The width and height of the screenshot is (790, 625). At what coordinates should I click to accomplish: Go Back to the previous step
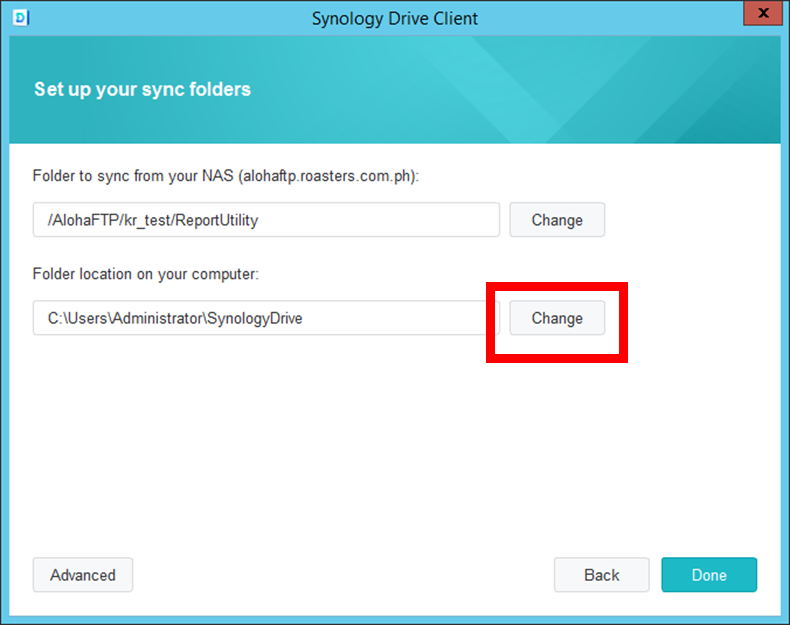(x=602, y=575)
